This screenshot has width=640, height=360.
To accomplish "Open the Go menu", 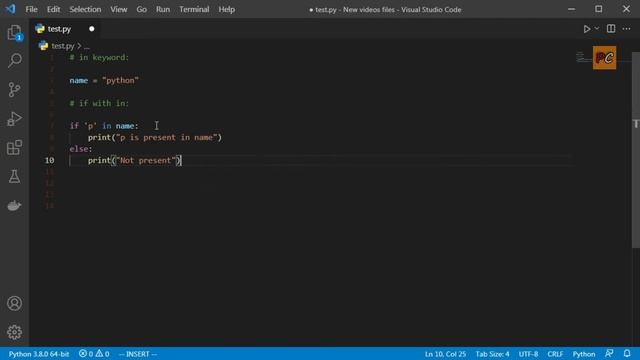I will coord(141,9).
